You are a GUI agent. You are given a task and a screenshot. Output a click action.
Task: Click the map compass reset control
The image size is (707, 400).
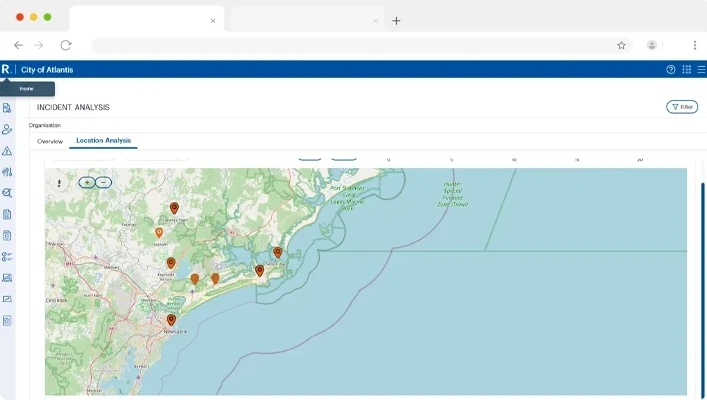[59, 183]
